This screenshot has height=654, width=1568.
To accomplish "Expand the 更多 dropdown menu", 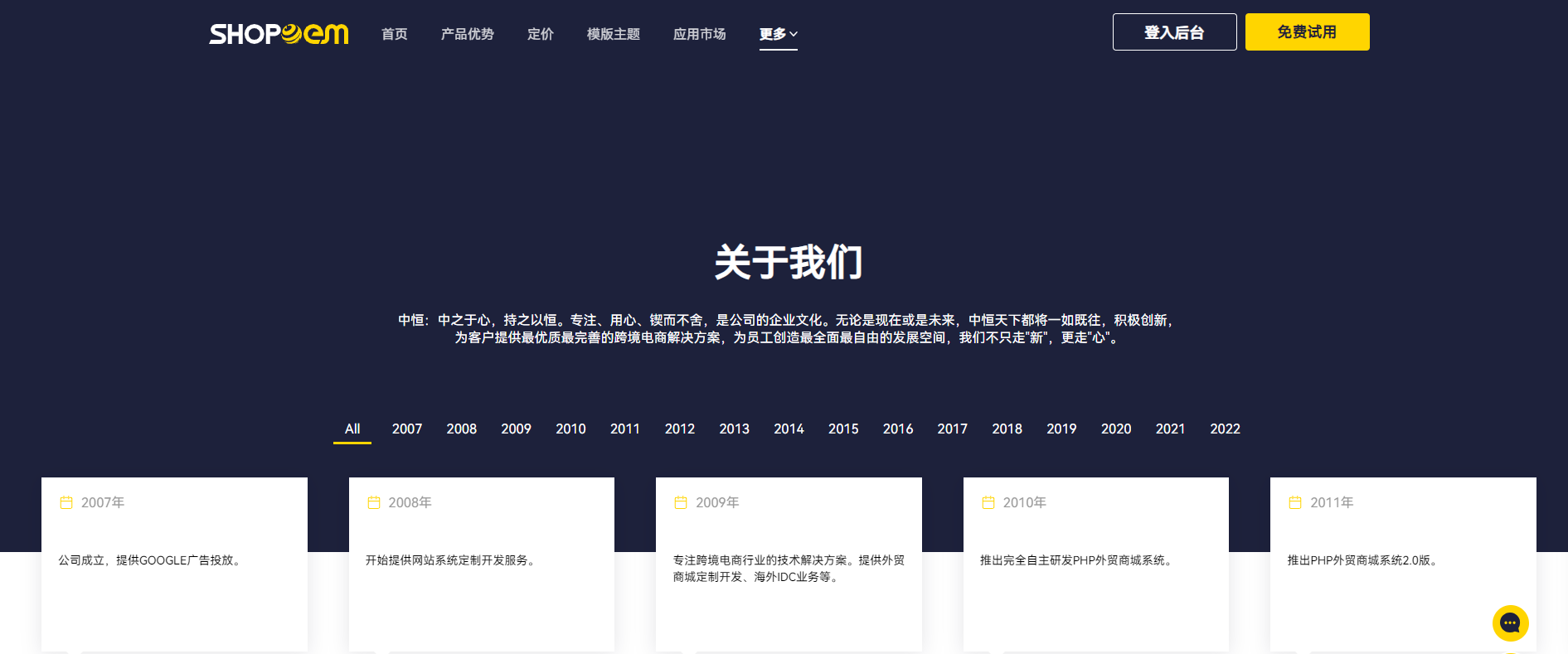I will tap(778, 34).
